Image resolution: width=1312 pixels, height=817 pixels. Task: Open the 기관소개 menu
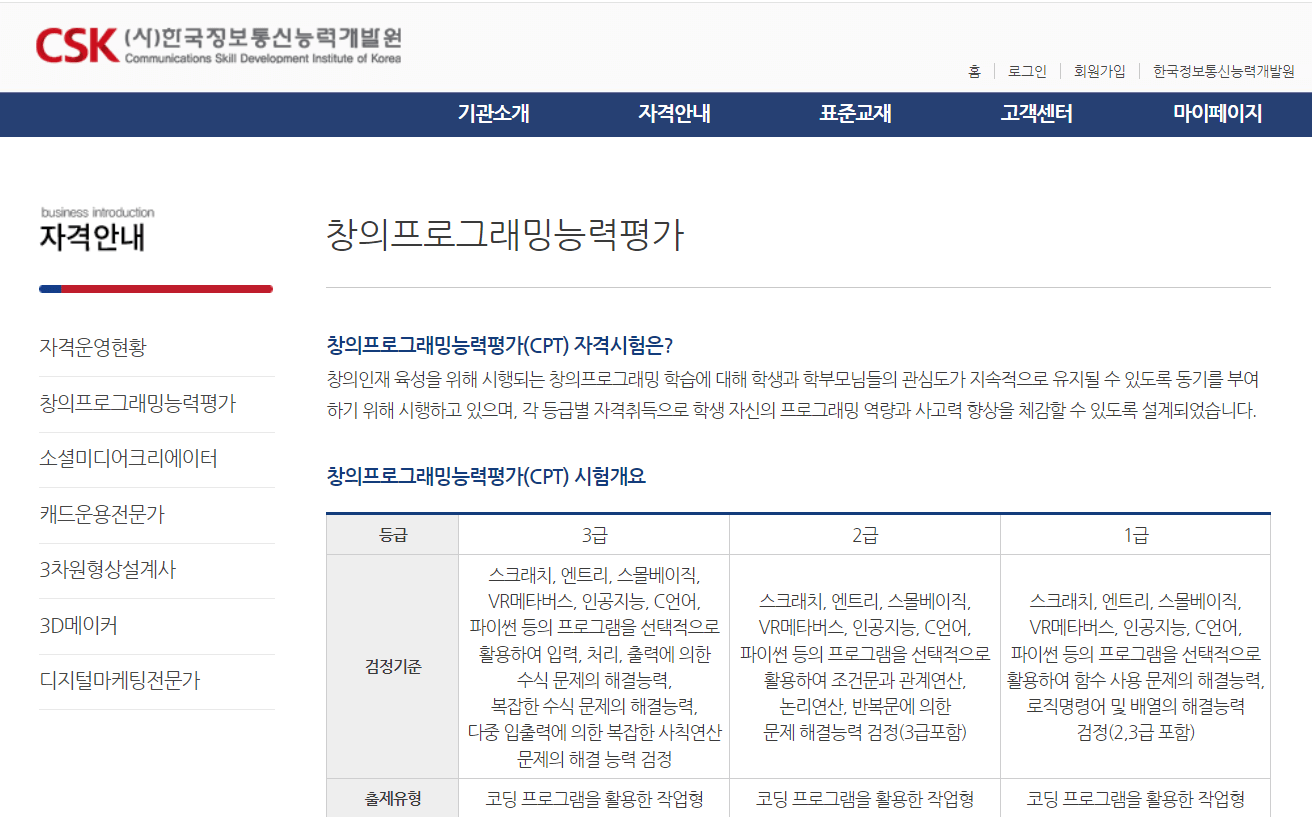pos(494,114)
